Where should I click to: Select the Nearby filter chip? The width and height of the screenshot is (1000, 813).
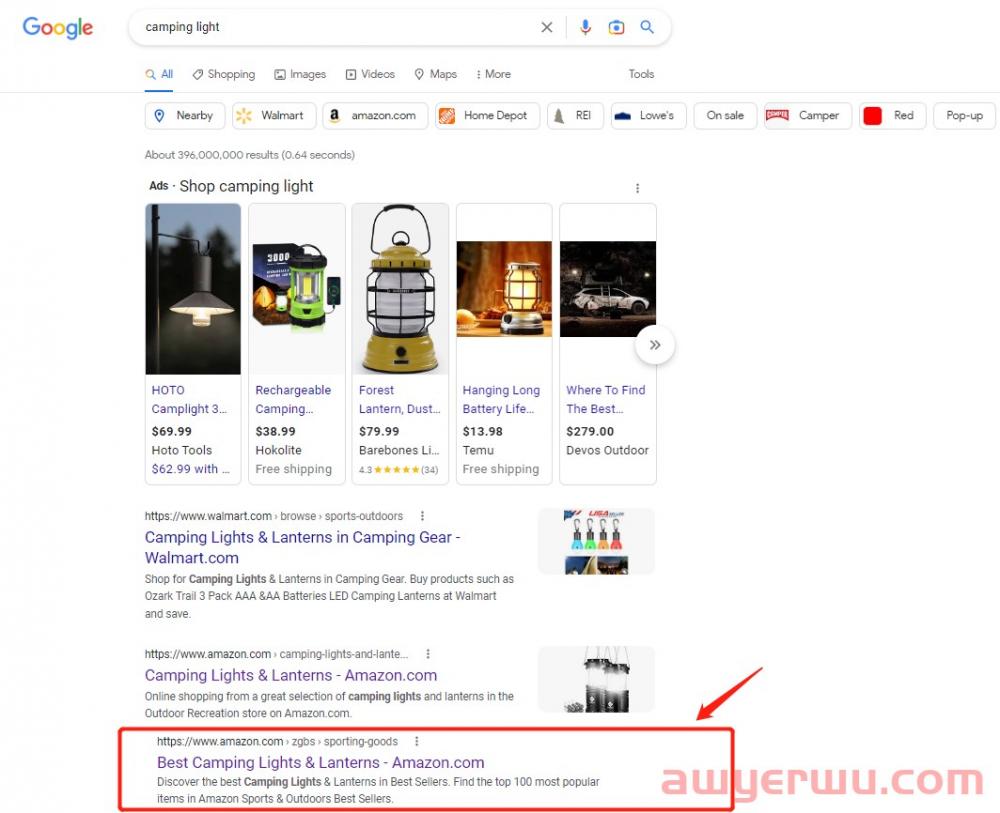[185, 116]
